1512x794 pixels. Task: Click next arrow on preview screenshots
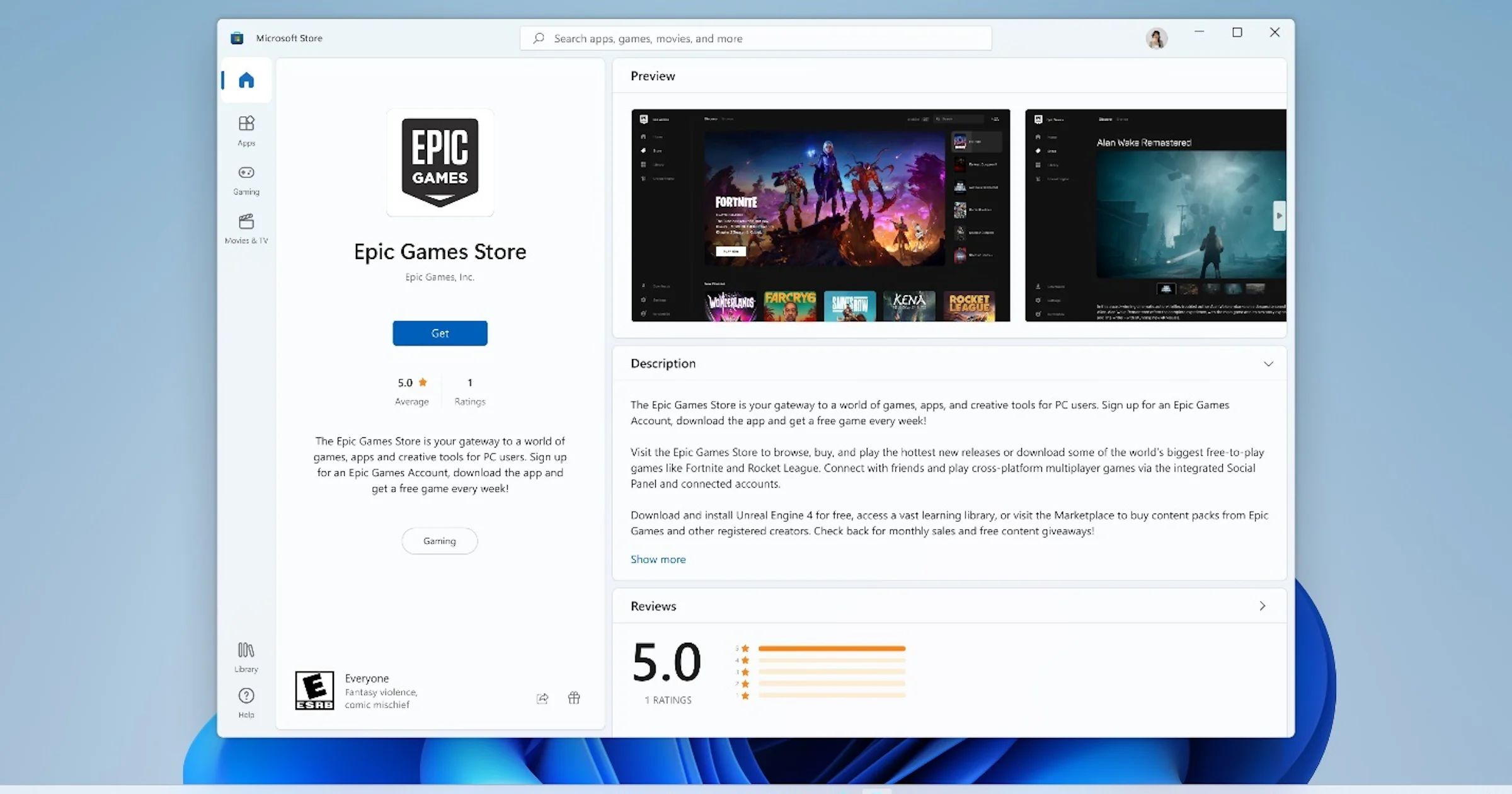(1279, 216)
